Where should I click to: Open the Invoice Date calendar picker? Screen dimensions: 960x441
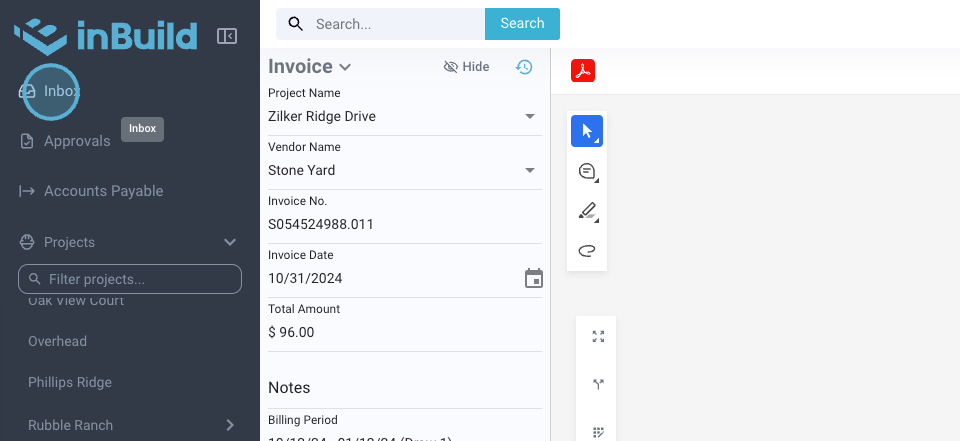(x=534, y=278)
